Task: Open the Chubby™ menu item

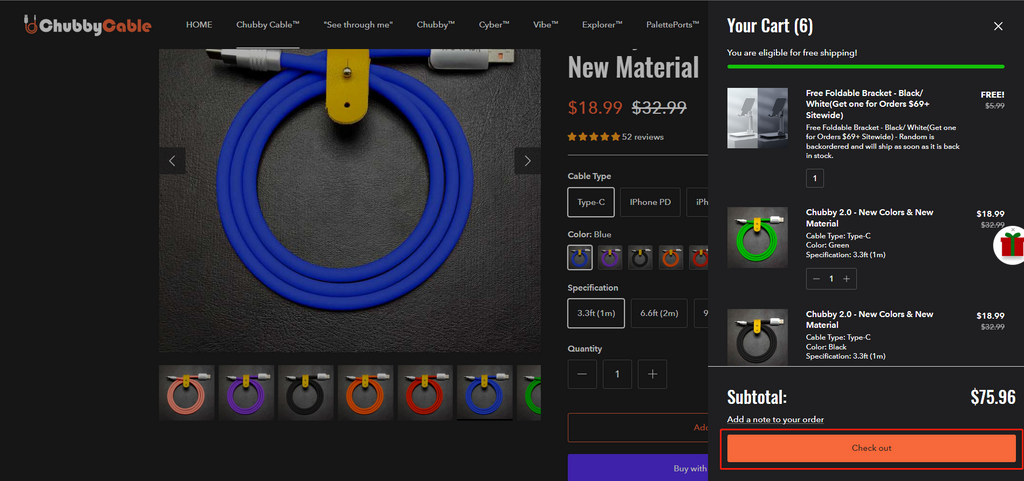Action: 436,25
